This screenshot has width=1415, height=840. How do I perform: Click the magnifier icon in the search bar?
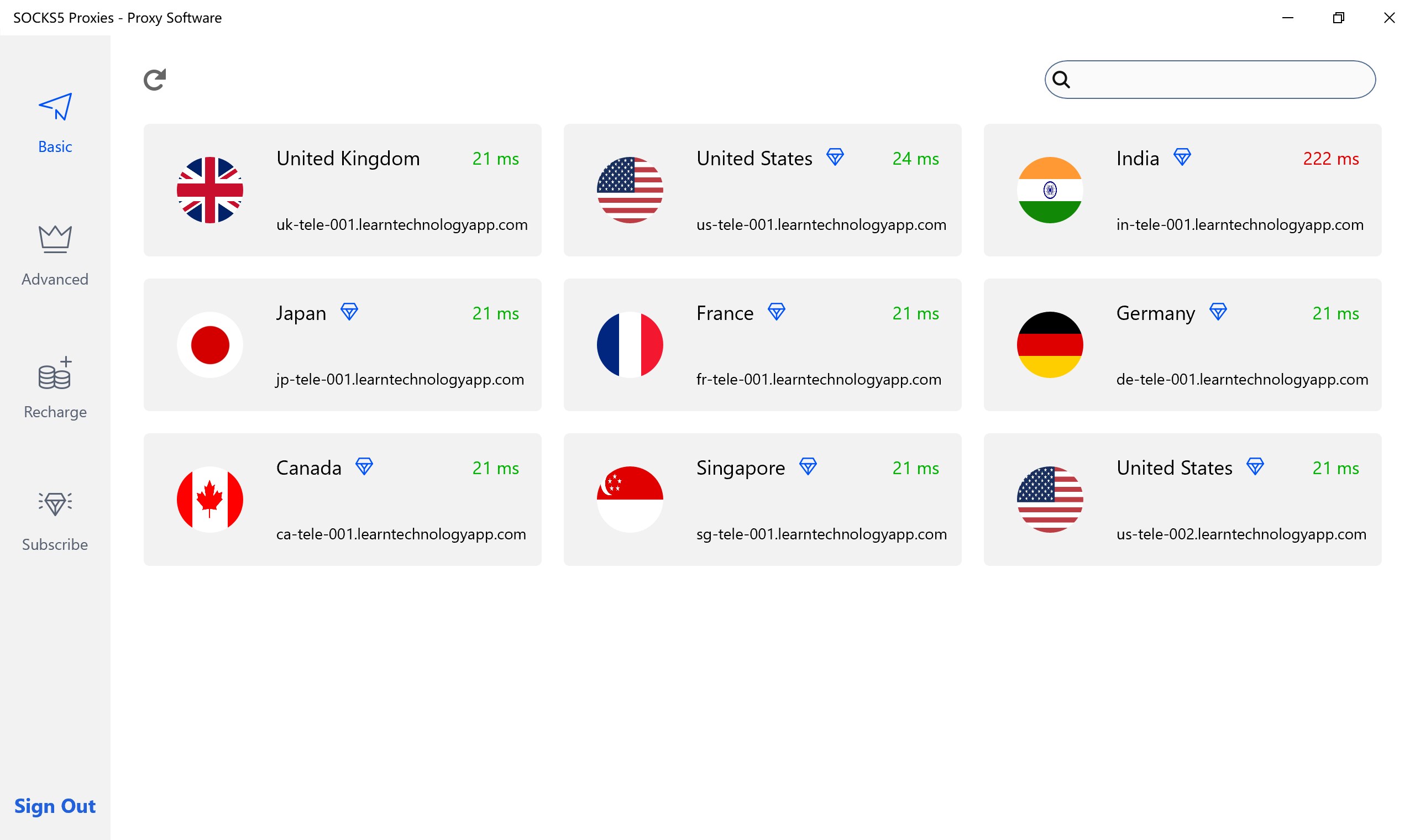tap(1062, 79)
